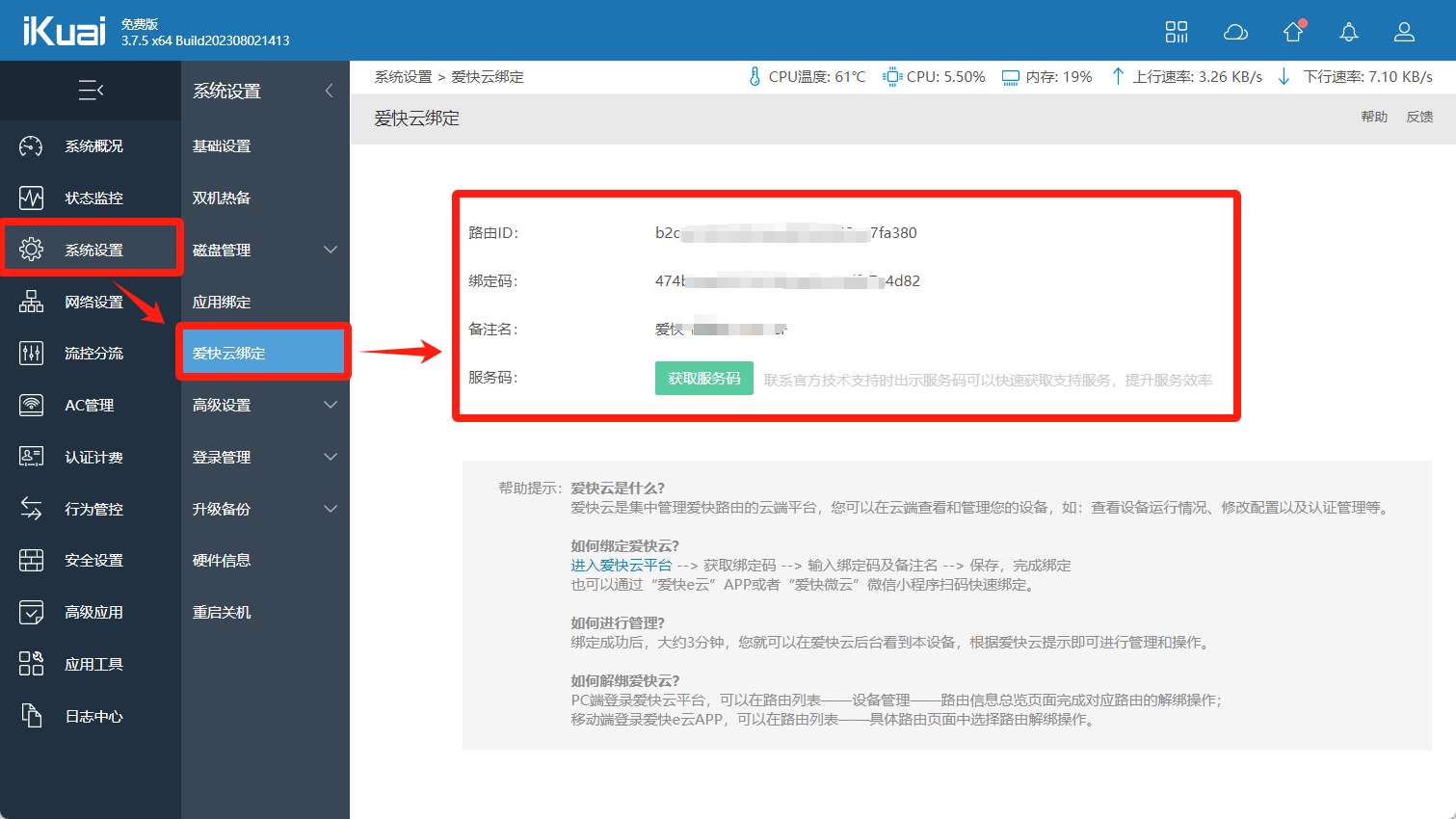This screenshot has width=1456, height=819.
Task: Click the user account icon
Action: pyautogui.click(x=1404, y=33)
